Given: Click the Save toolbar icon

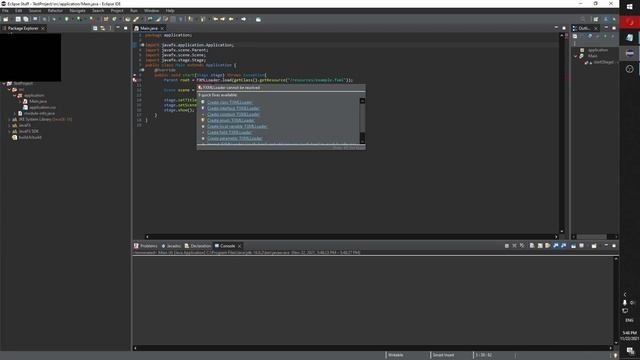Looking at the screenshot, I should tap(18, 19).
